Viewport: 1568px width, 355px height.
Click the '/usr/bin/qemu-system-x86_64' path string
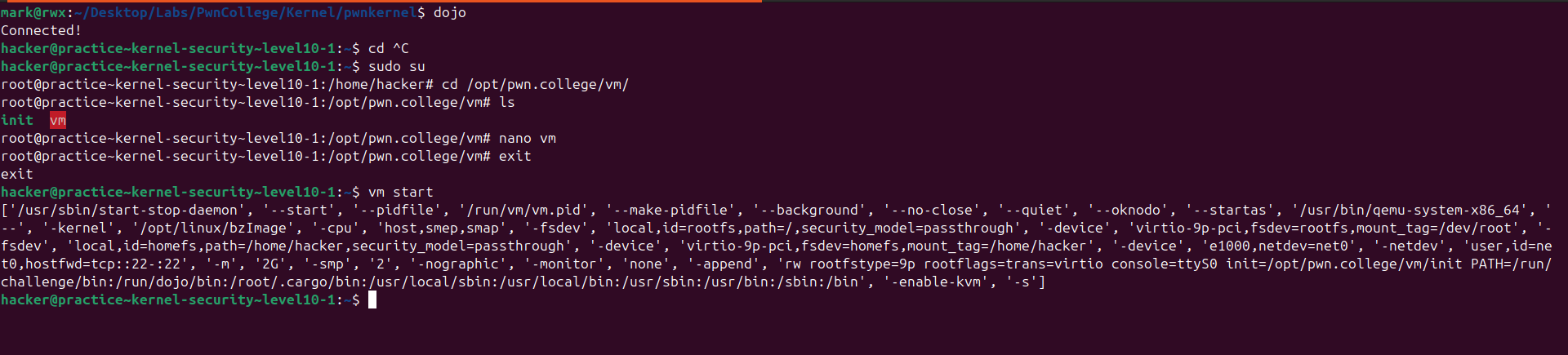(1410, 211)
